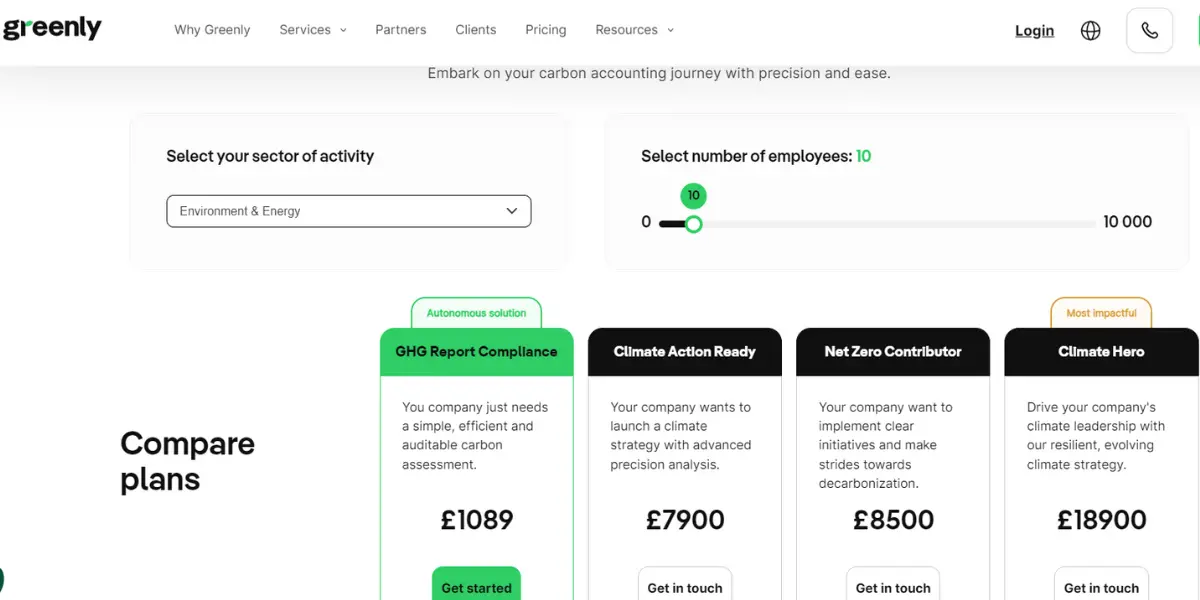
Task: Click the Greenly logo
Action: (x=51, y=29)
